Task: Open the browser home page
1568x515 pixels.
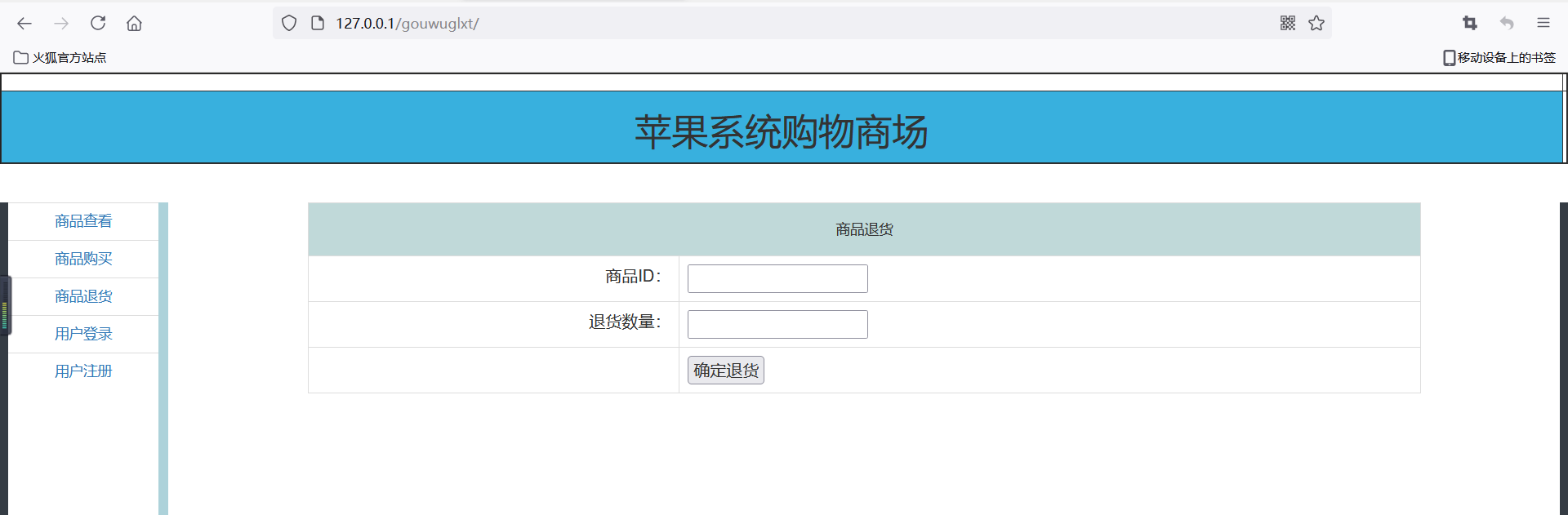Action: [134, 24]
